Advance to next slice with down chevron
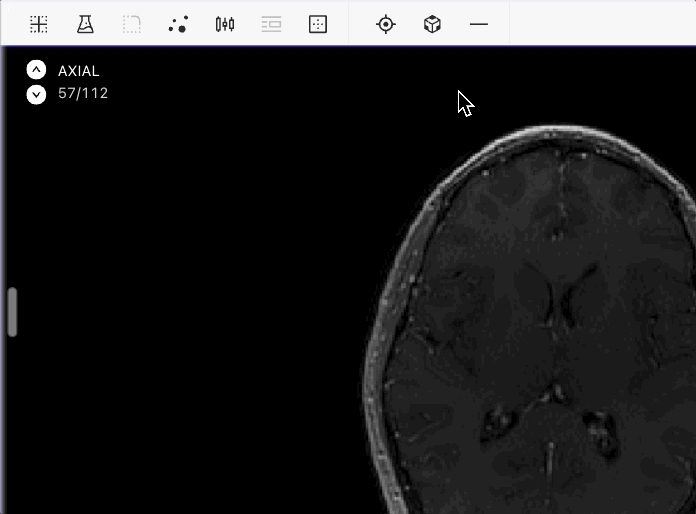The height and width of the screenshot is (514, 696). pos(36,94)
